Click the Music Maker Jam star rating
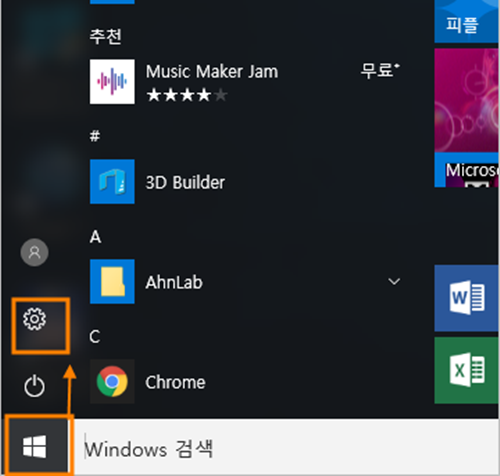Screen dimensions: 500x476 pyautogui.click(x=187, y=95)
